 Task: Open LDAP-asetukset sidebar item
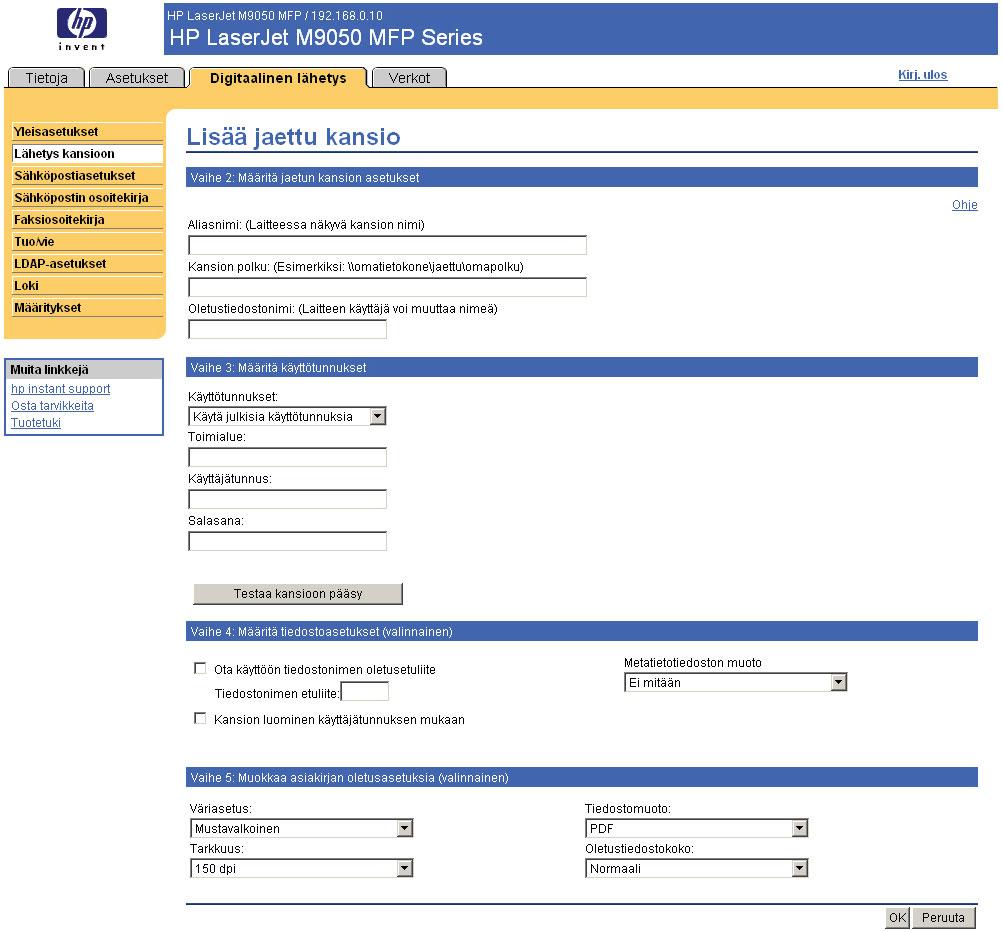point(87,264)
